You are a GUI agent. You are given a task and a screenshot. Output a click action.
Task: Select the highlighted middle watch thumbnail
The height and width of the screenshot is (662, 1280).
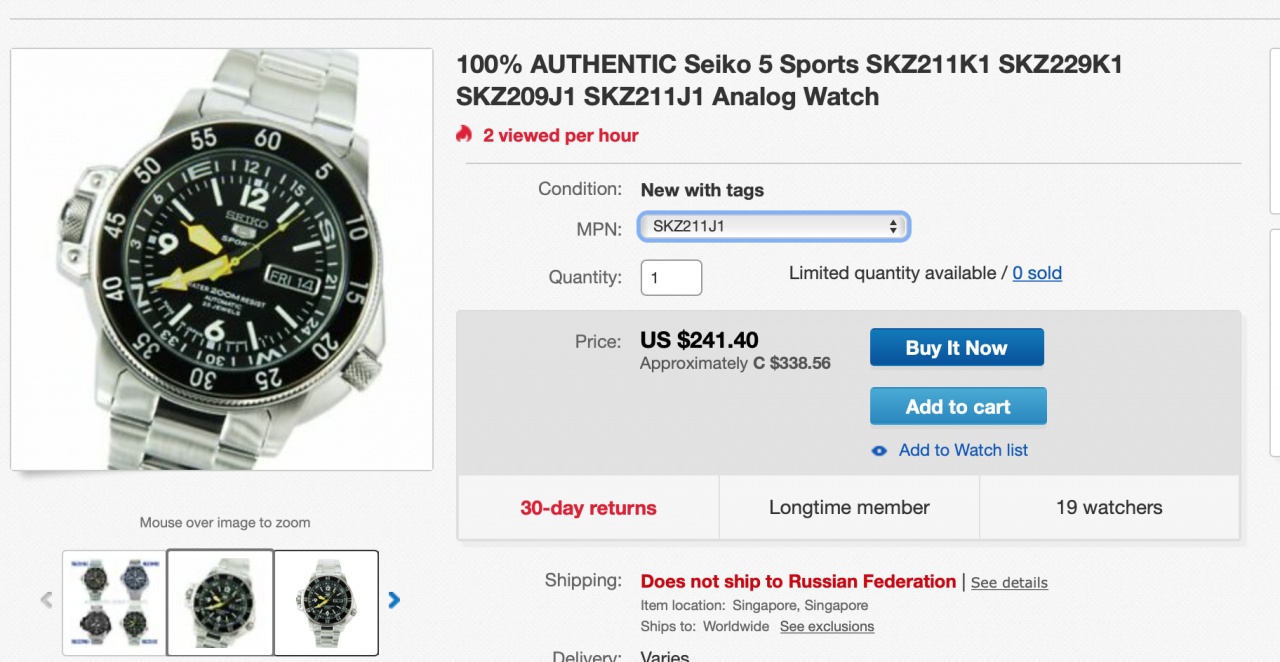point(220,602)
